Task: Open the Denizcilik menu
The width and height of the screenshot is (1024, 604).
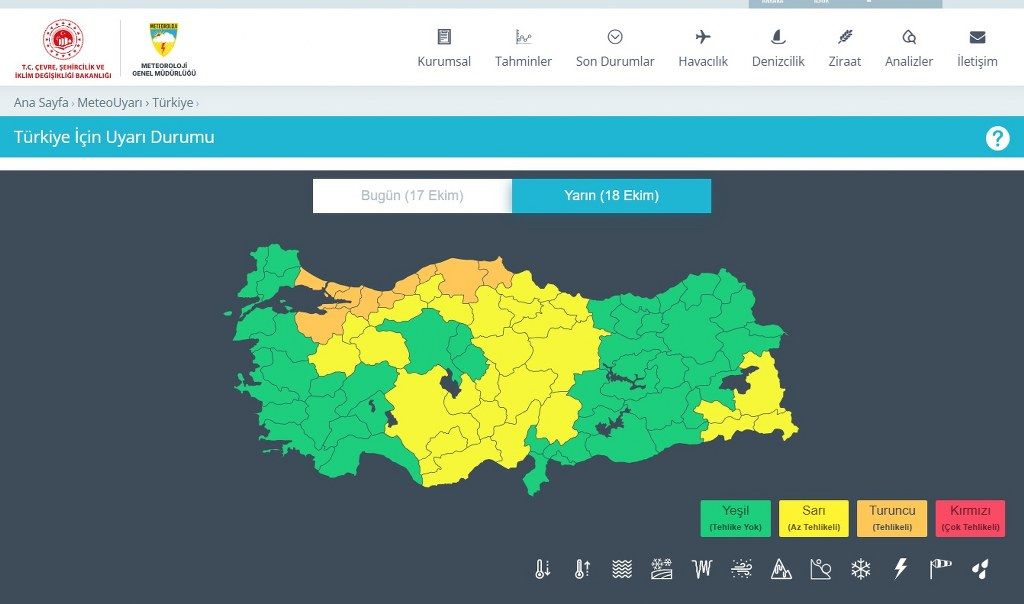Action: point(778,48)
